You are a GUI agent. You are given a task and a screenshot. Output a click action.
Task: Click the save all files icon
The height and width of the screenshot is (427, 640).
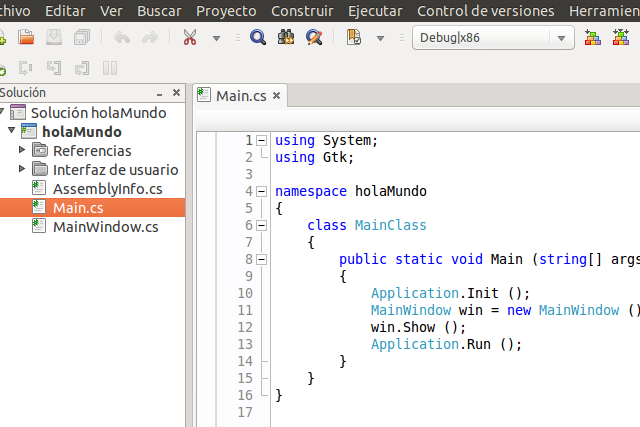[82, 38]
